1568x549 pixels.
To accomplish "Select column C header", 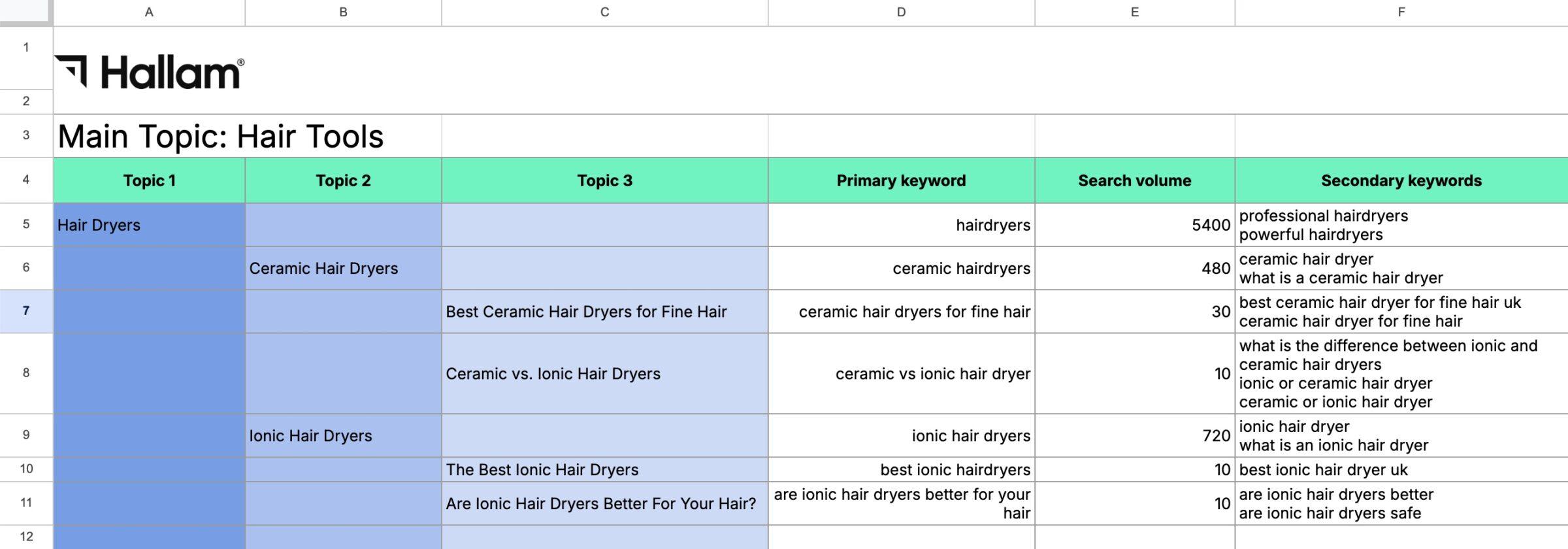I will (604, 12).
